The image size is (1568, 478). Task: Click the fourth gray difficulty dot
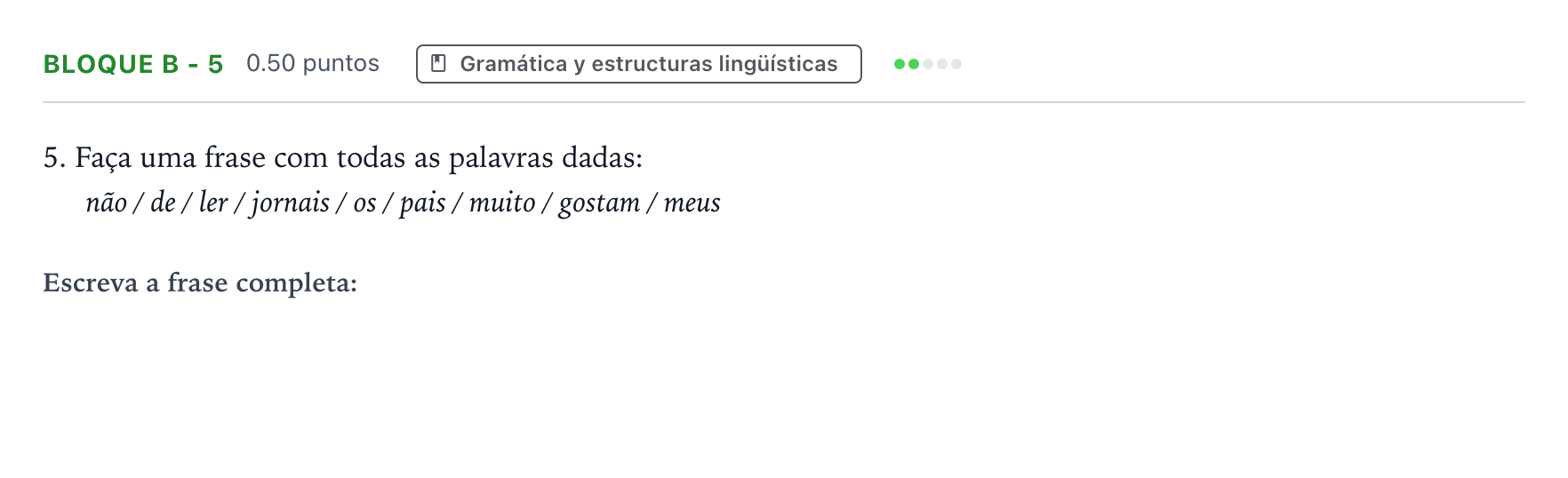tap(942, 64)
